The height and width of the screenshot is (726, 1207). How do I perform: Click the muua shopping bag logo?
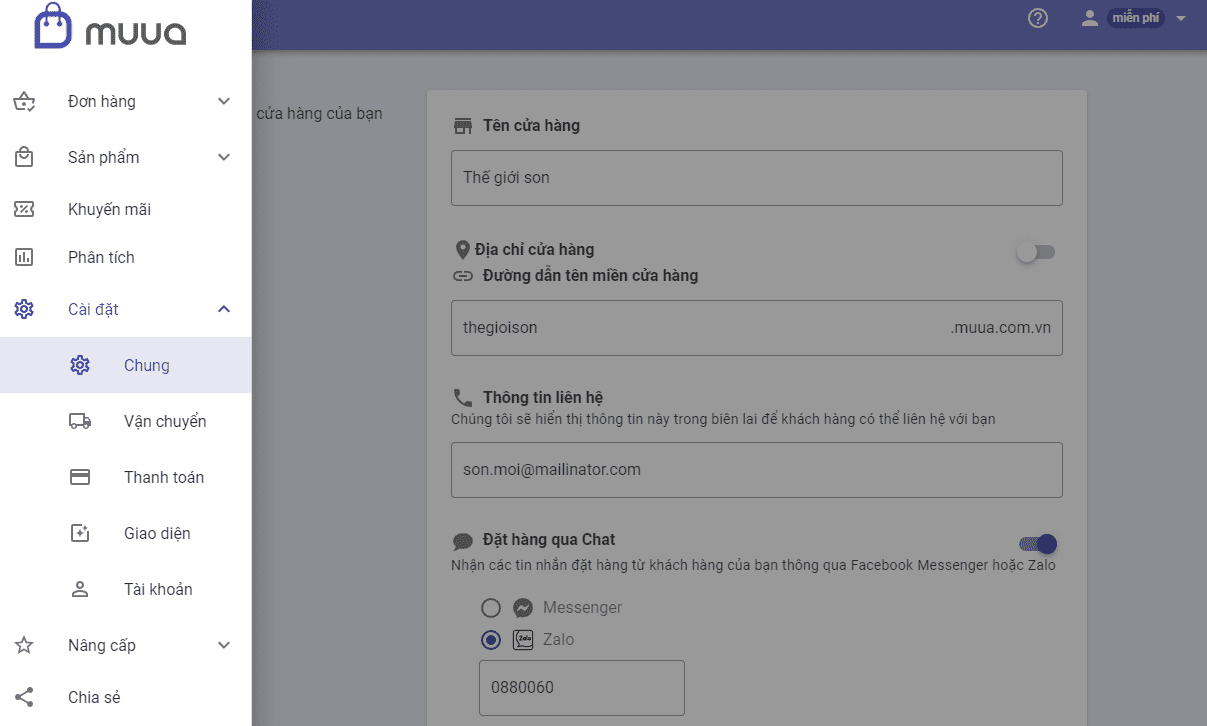coord(53,27)
